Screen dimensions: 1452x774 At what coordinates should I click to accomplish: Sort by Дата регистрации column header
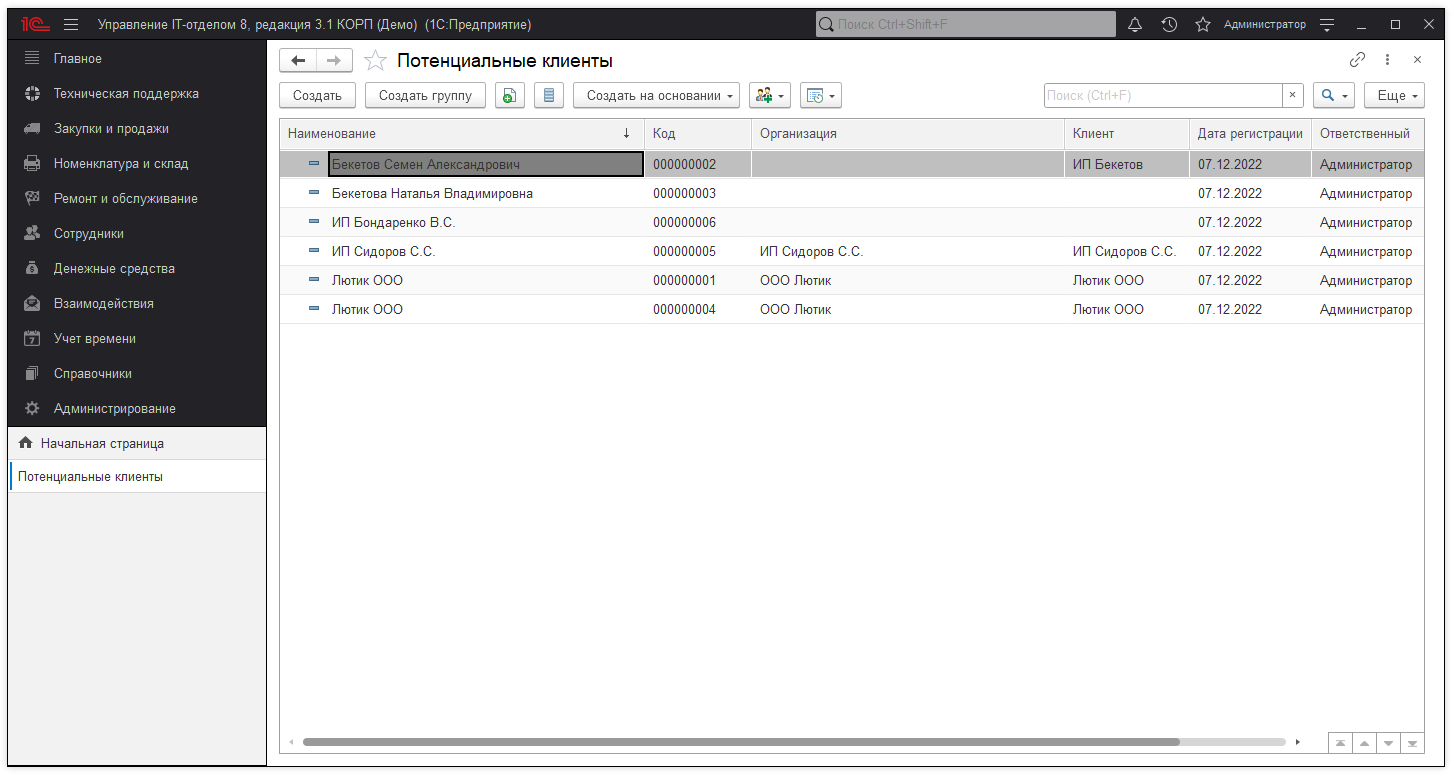(x=1249, y=133)
